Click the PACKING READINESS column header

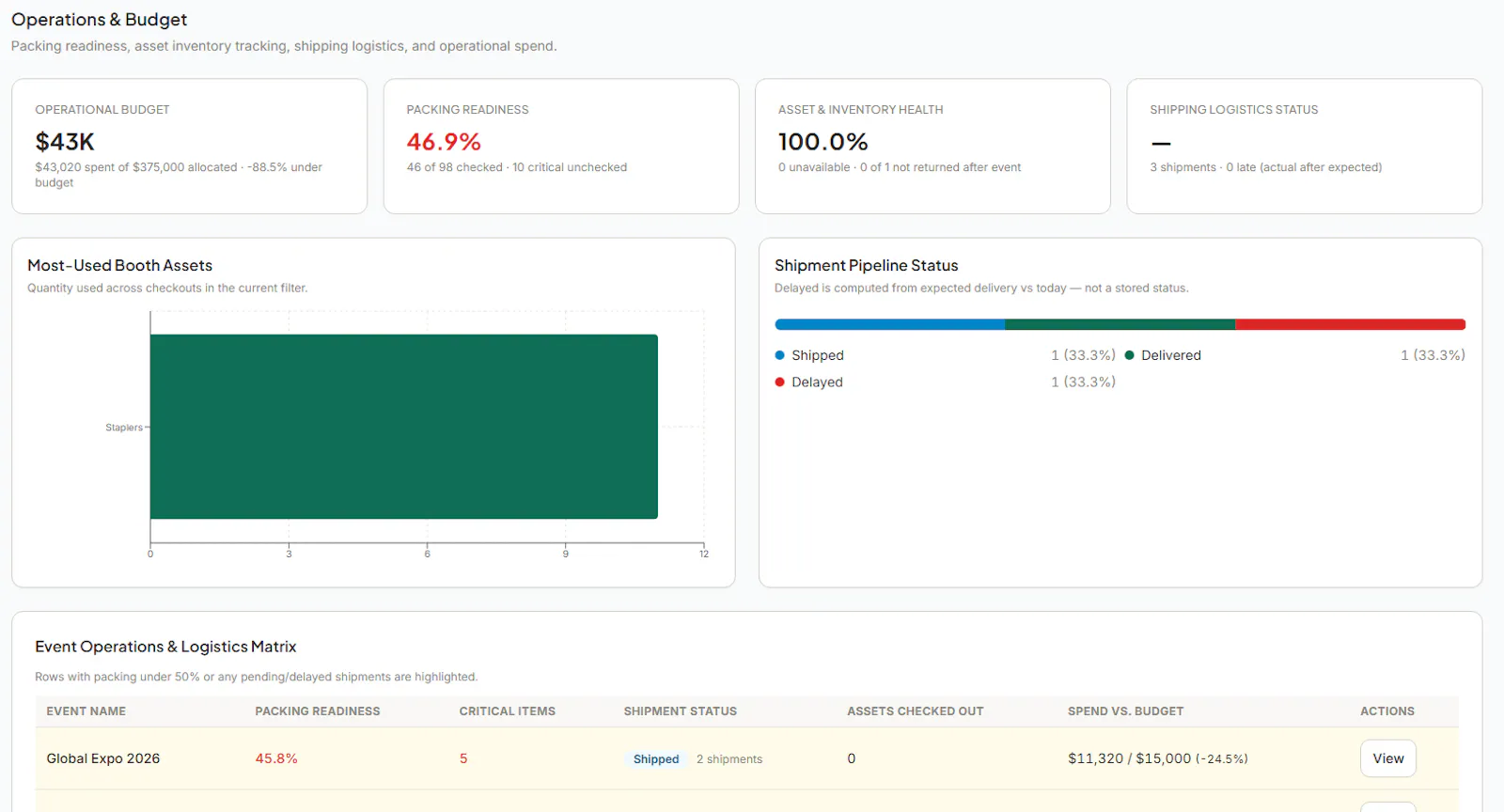[x=318, y=711]
